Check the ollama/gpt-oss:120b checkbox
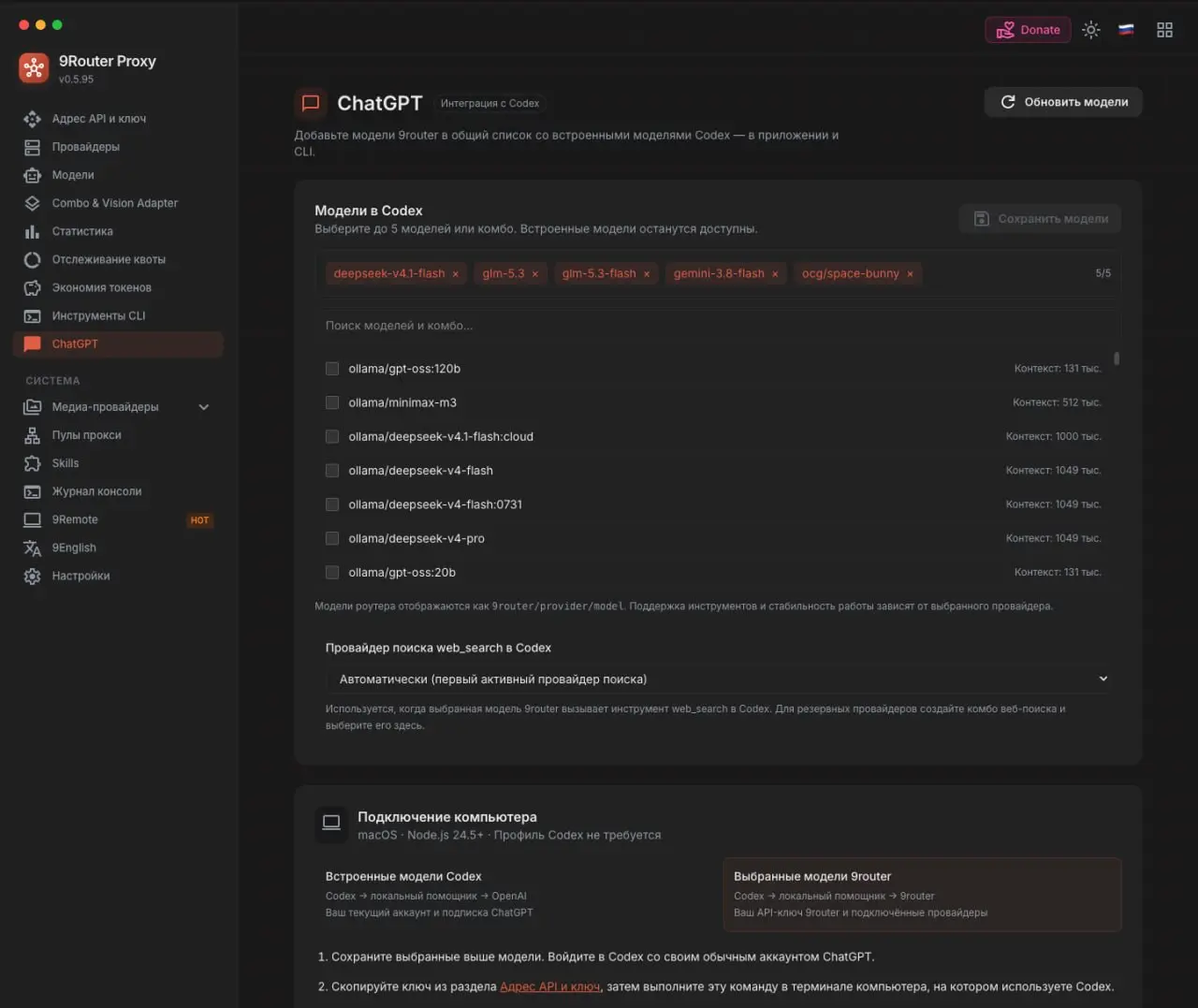 click(x=332, y=369)
